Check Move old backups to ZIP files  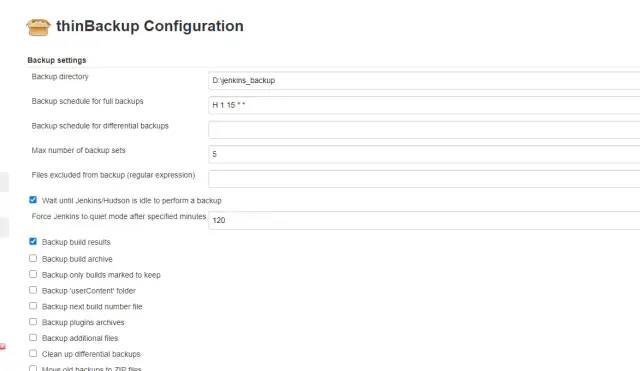(x=33, y=368)
